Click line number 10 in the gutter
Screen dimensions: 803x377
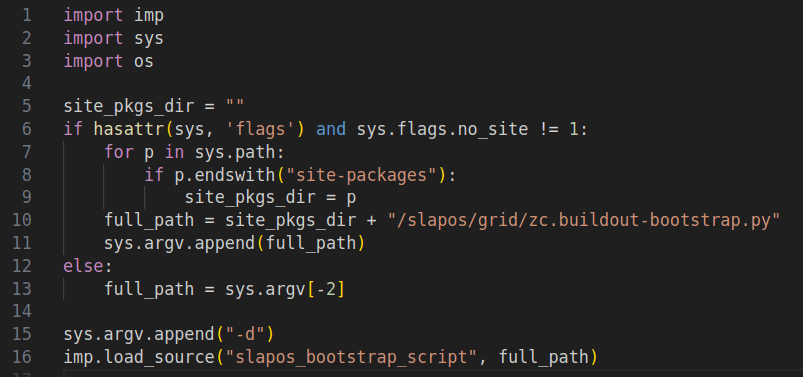[x=22, y=220]
